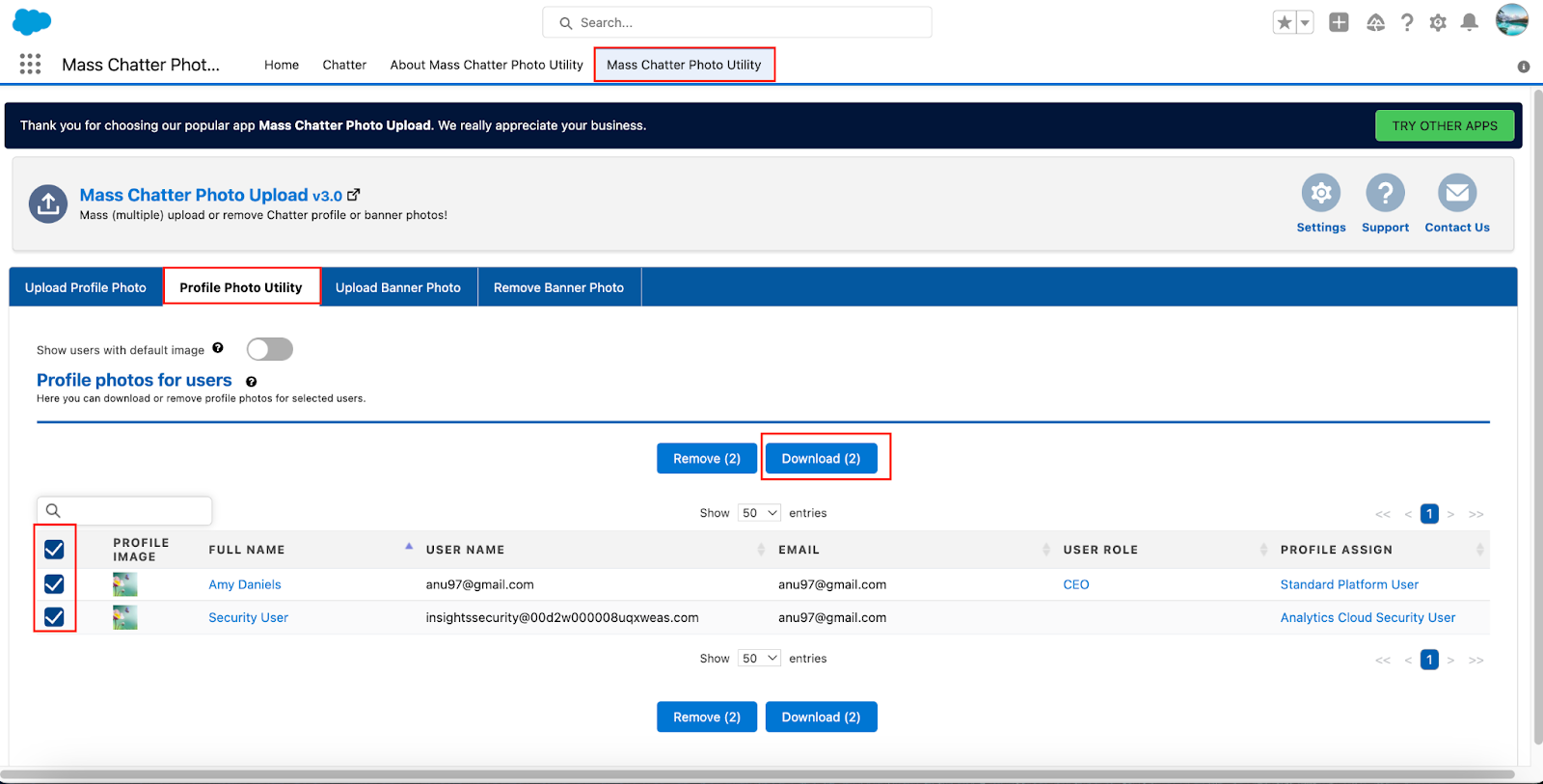Click help icon beside Show users with default image

[218, 348]
